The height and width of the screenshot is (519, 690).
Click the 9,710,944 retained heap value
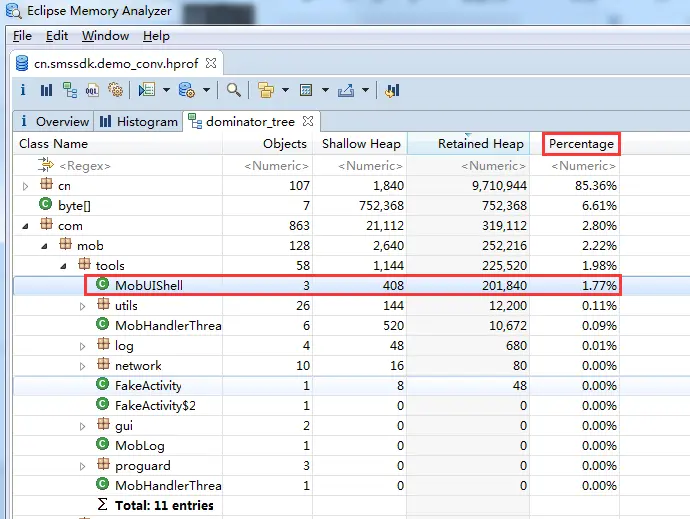point(499,186)
